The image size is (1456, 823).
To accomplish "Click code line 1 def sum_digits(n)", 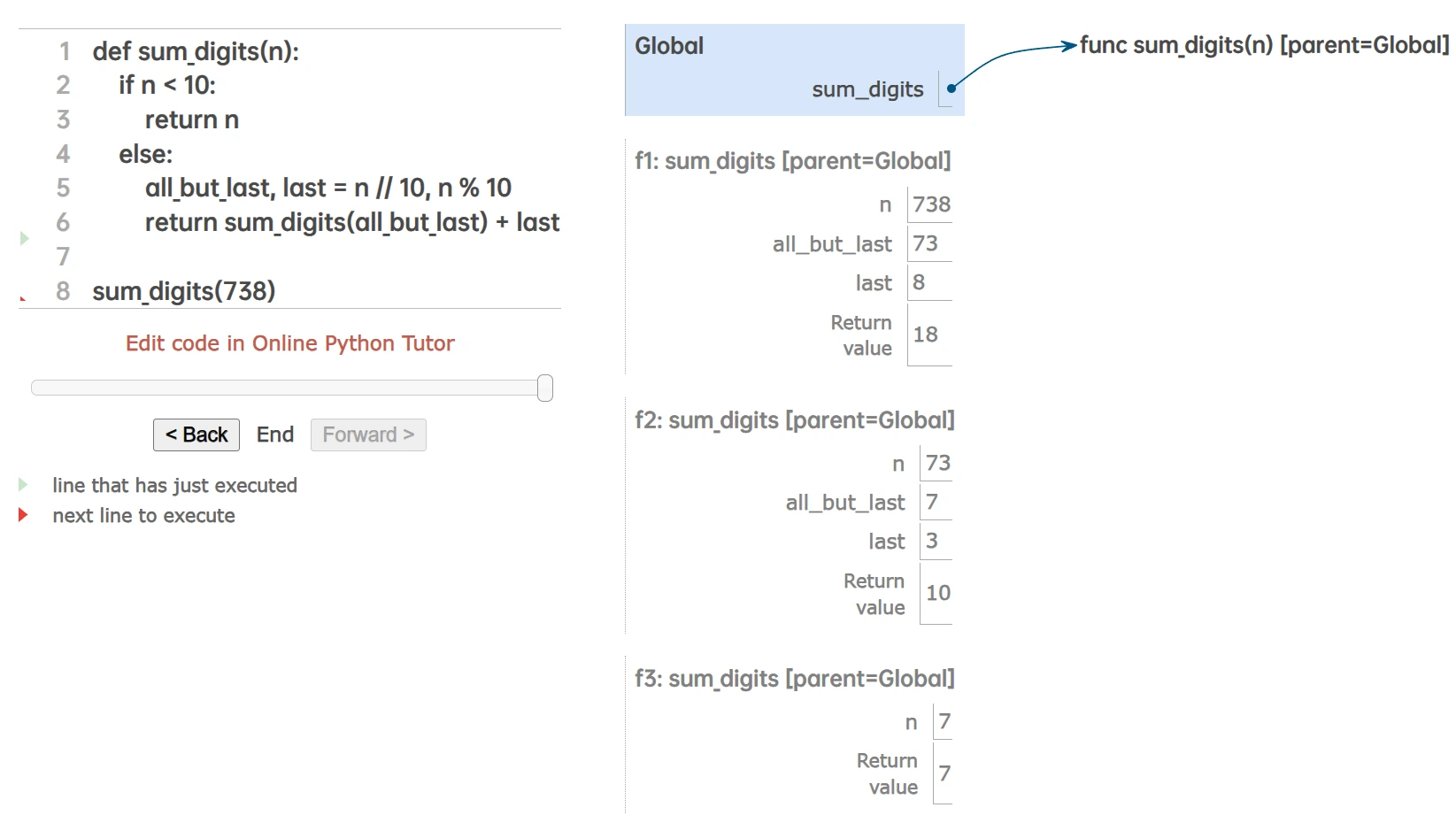I will click(x=196, y=51).
